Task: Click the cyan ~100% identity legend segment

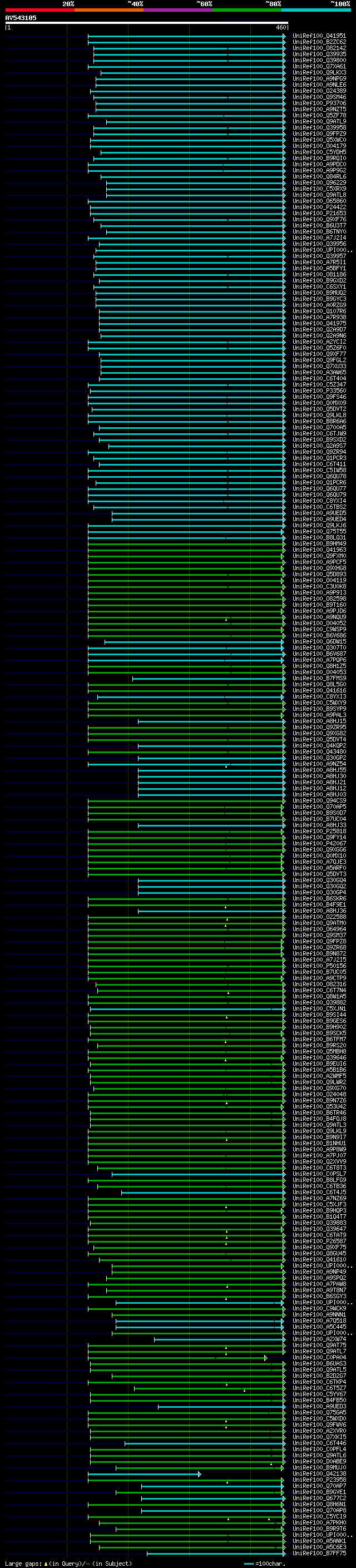Action: point(316,10)
